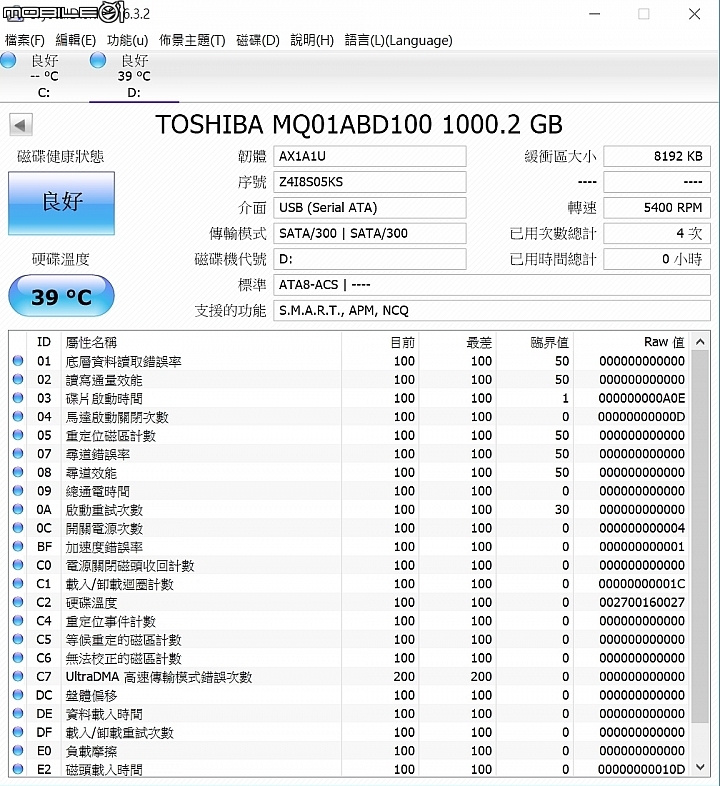Screen dimensions: 720x786
Task: Click status dot of attribute 08 尋道效能
Action: [x=18, y=472]
